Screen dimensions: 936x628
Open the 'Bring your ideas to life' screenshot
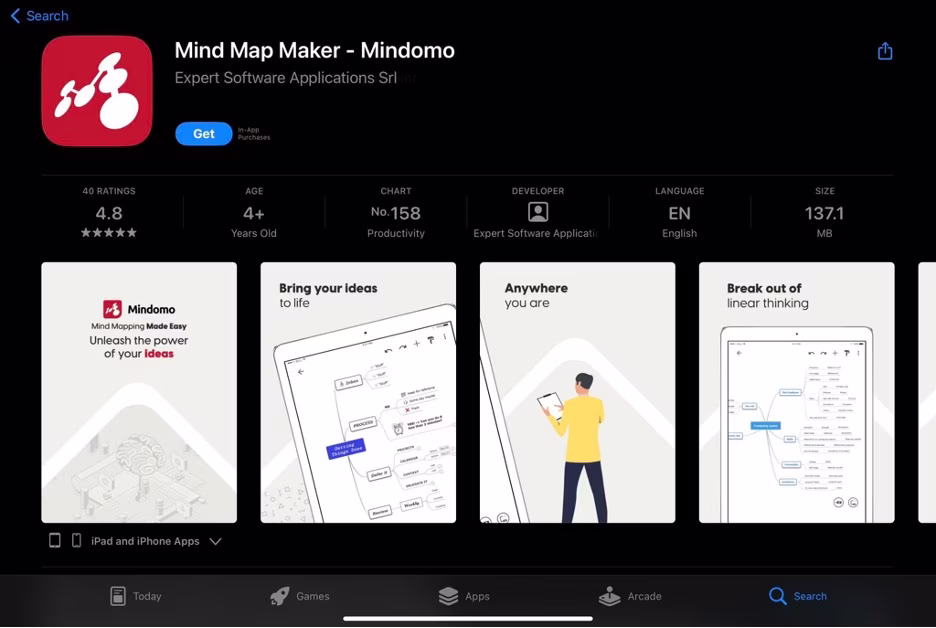358,392
